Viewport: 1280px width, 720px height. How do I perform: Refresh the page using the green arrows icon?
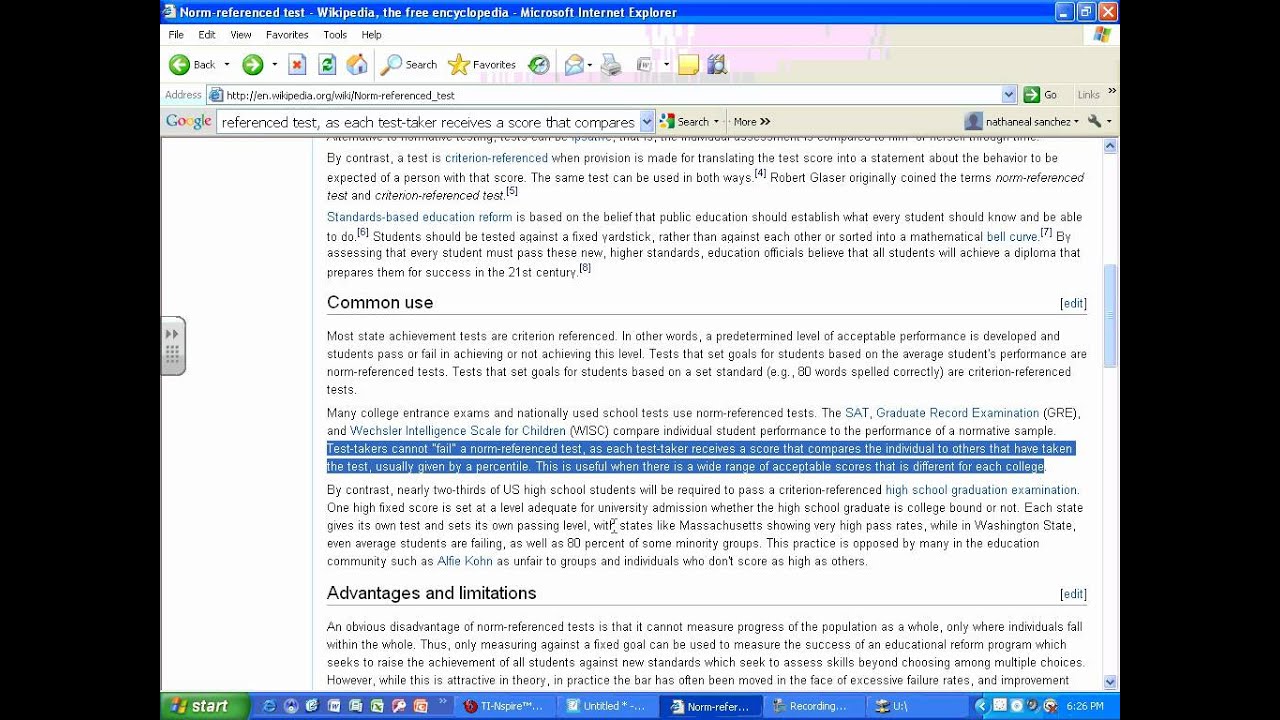pyautogui.click(x=327, y=65)
